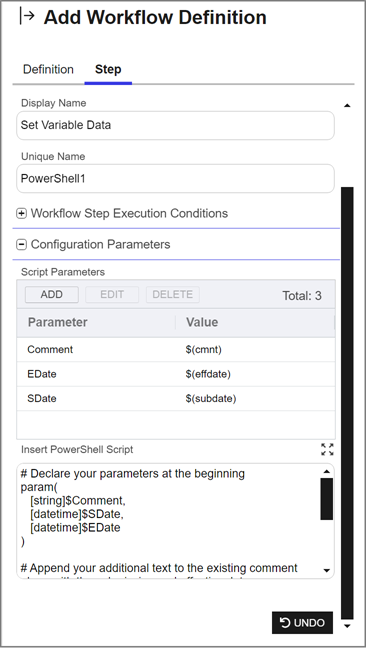
Task: Click the panel's scroll down arrow
Action: pos(347,626)
